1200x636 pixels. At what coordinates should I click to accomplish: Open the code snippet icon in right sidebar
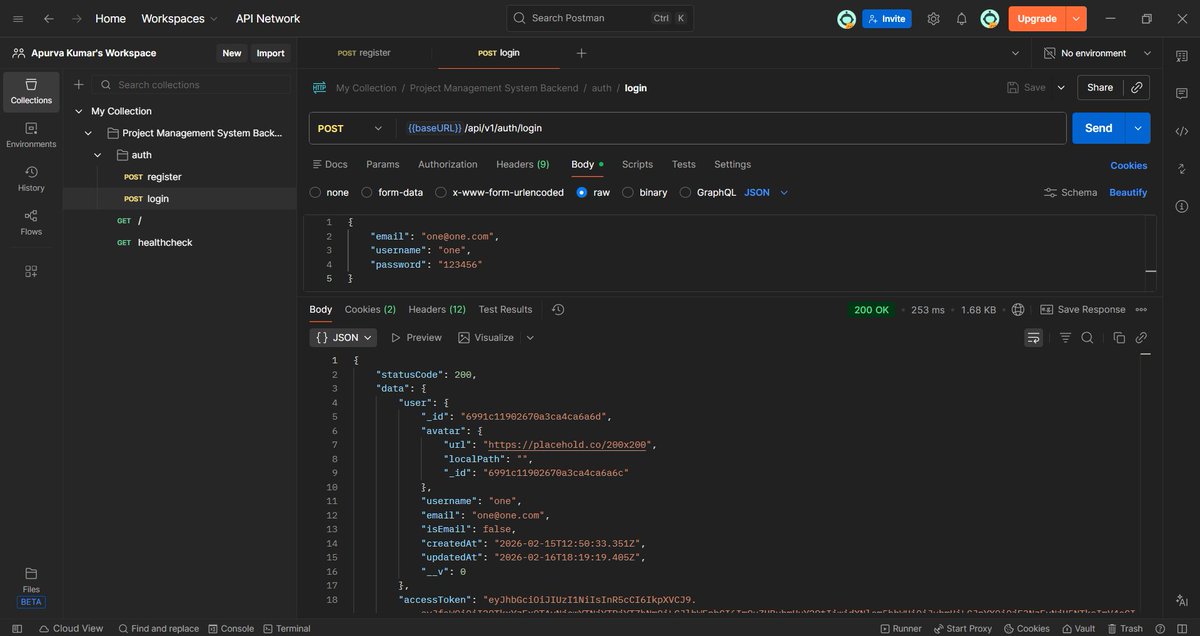pos(1181,131)
